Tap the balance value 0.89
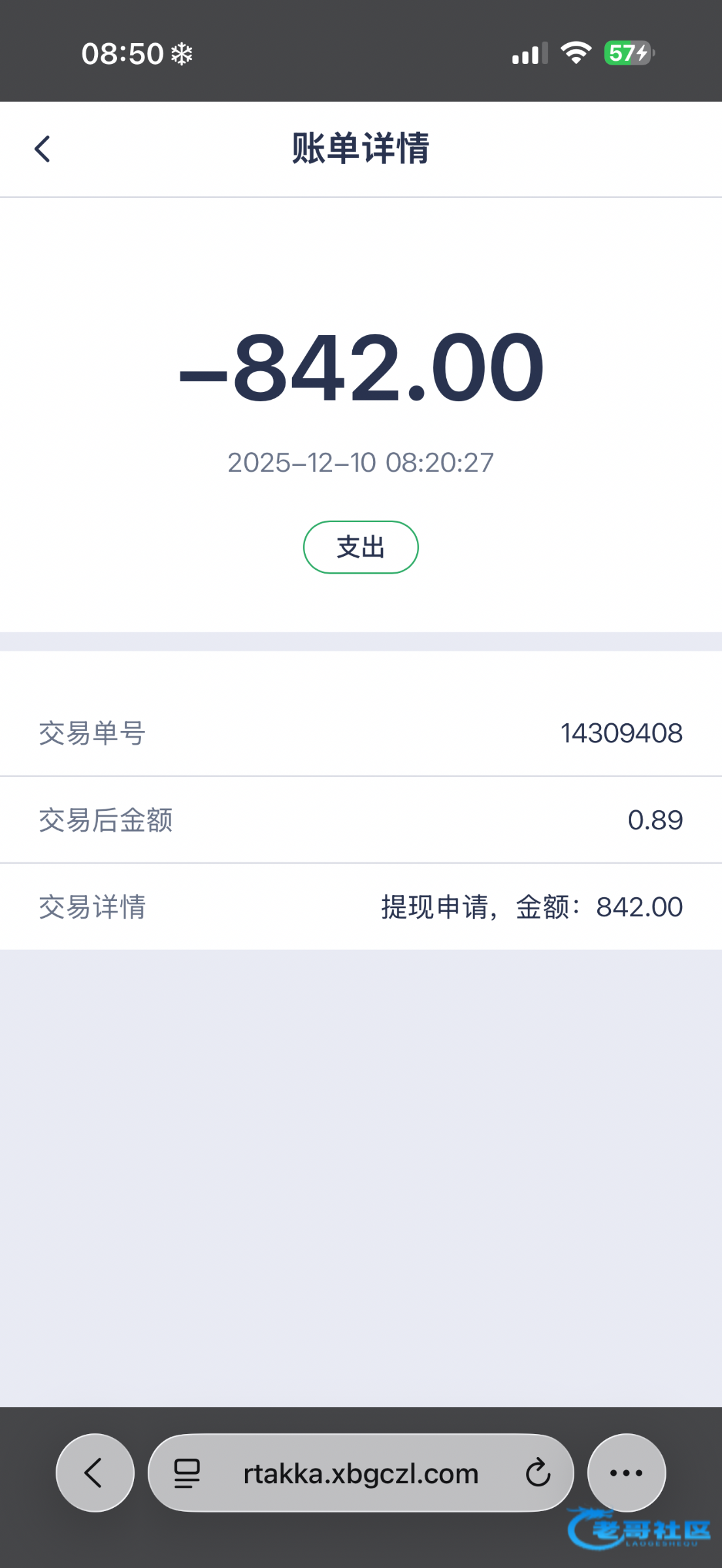Viewport: 722px width, 1568px height. 655,820
